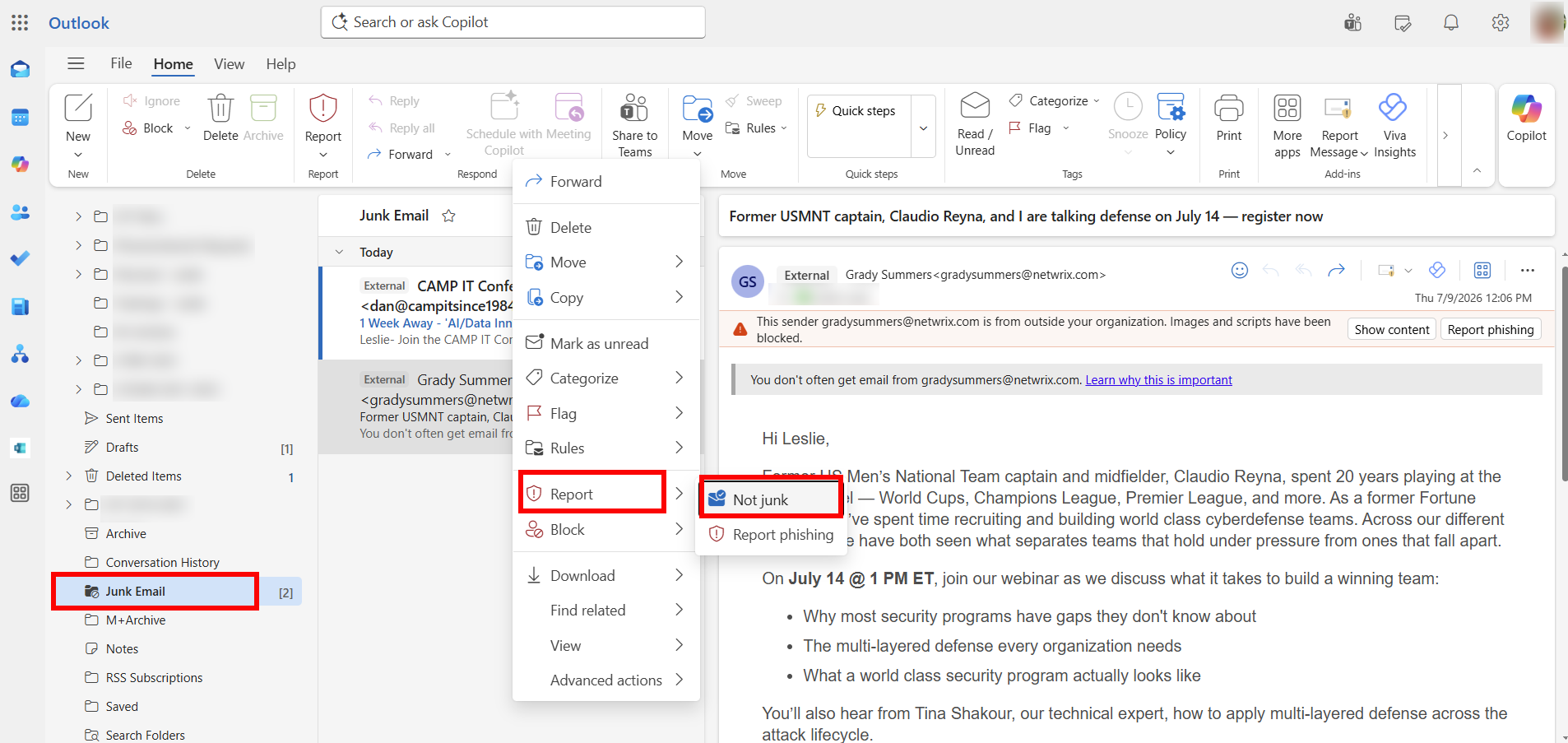Switch to the View tab
Screen dimensions: 1568x743
click(229, 64)
